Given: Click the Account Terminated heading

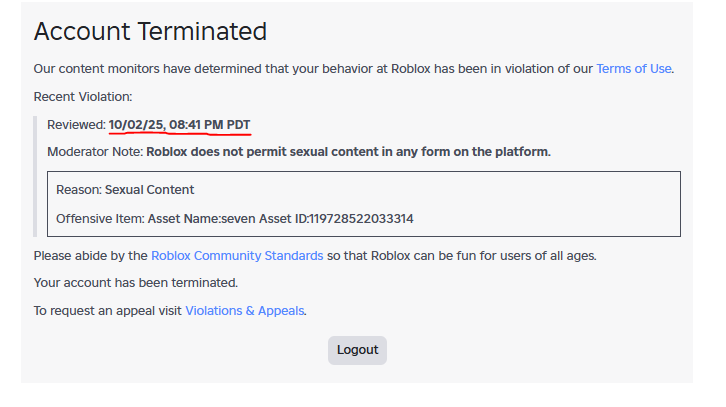Looking at the screenshot, I should (150, 31).
